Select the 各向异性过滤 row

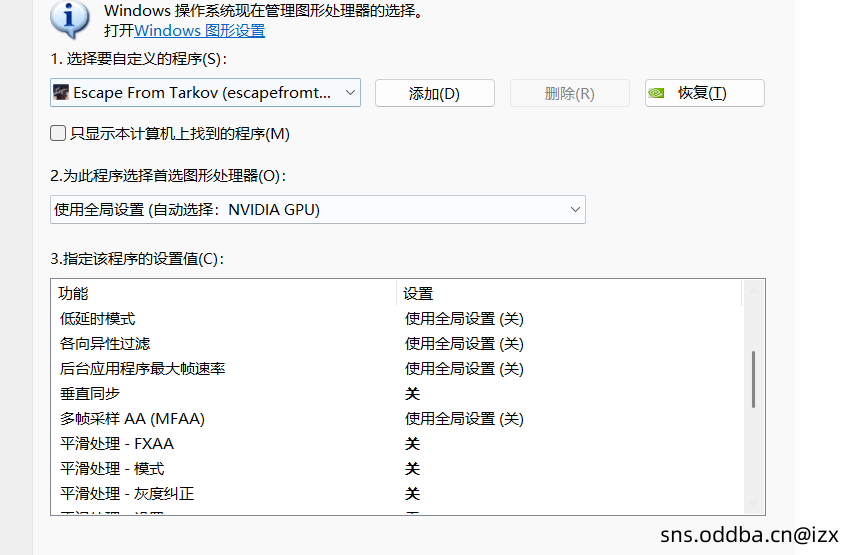(x=396, y=344)
